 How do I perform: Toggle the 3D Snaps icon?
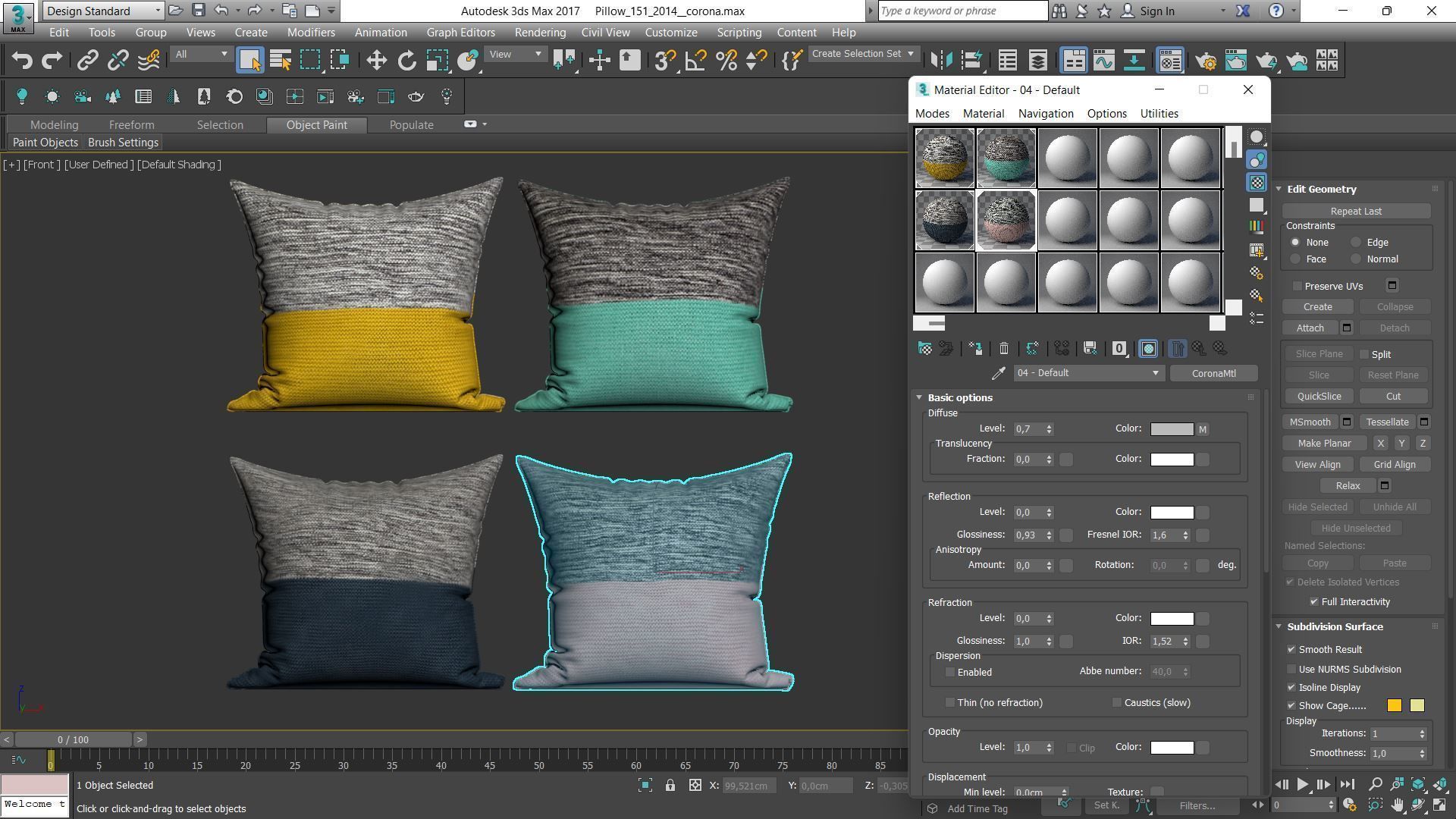pos(665,61)
